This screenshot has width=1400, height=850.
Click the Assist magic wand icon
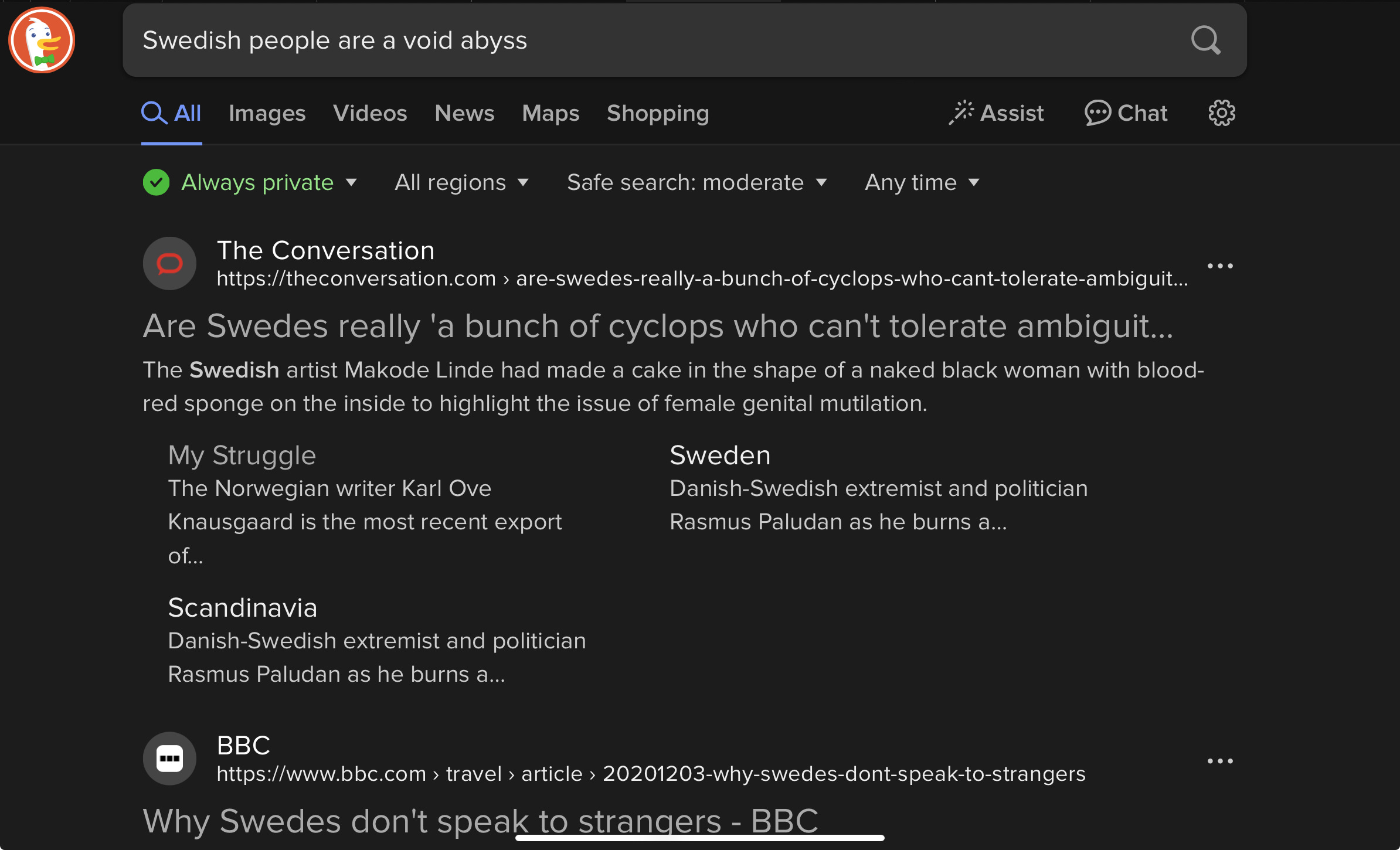click(961, 113)
